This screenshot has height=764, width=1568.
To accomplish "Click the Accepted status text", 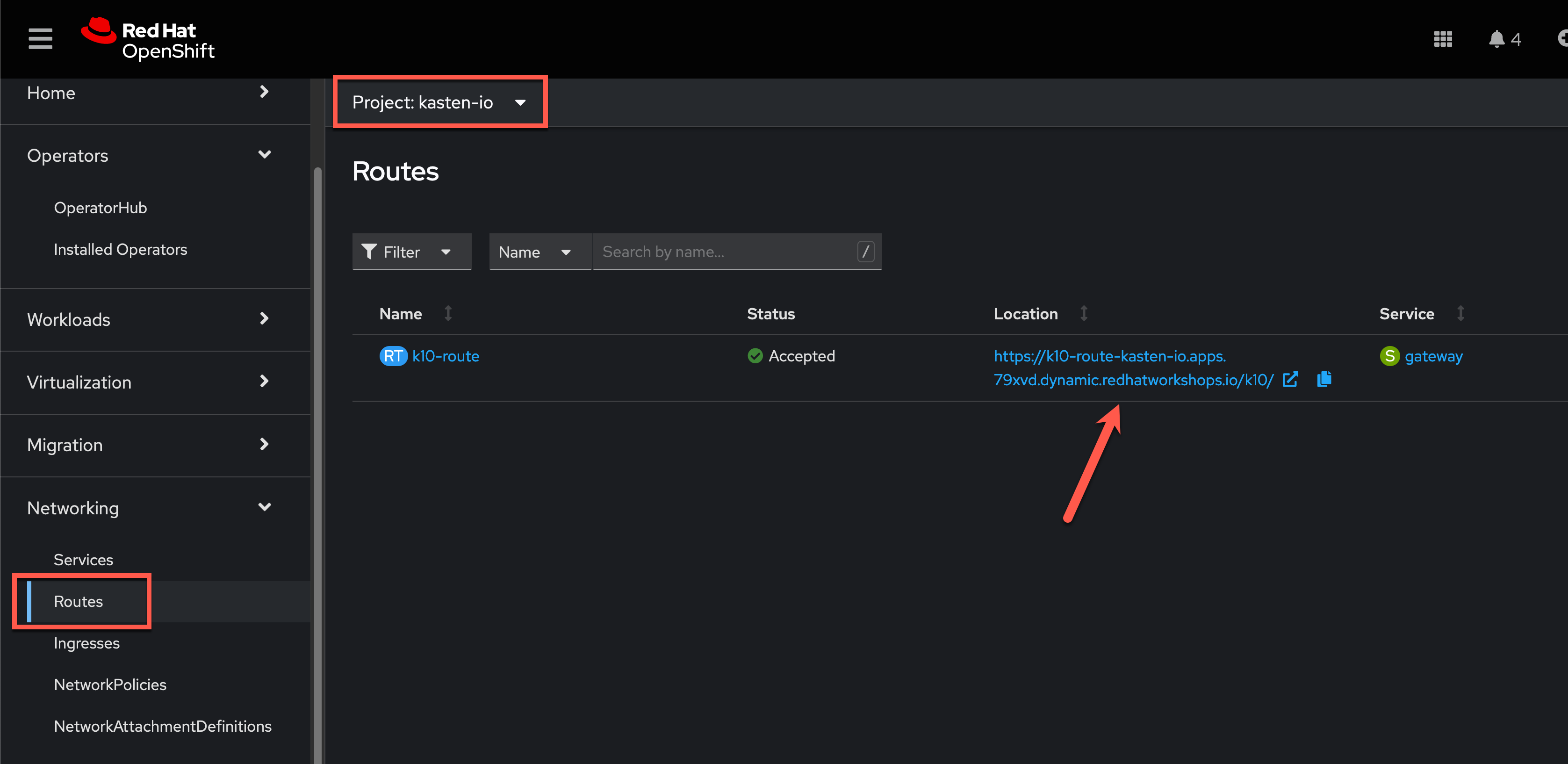I will pyautogui.click(x=802, y=356).
